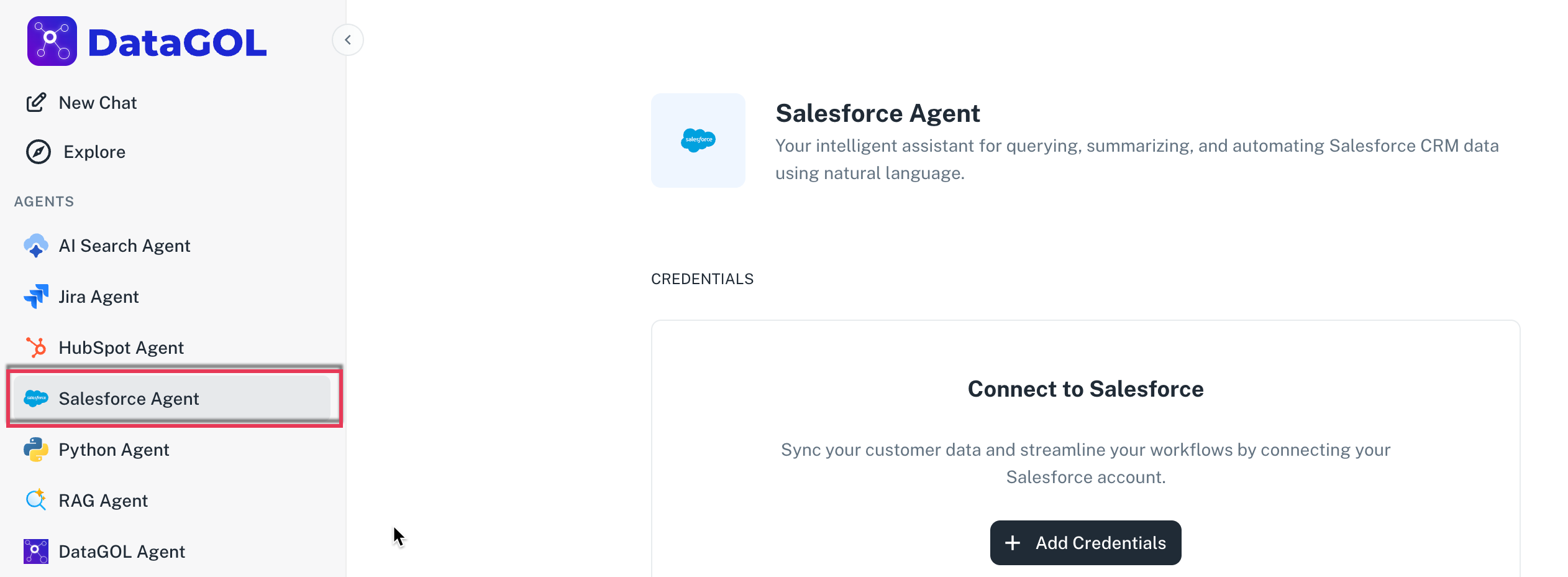Click the AGENTS section label
This screenshot has width=1568, height=577.
click(44, 201)
